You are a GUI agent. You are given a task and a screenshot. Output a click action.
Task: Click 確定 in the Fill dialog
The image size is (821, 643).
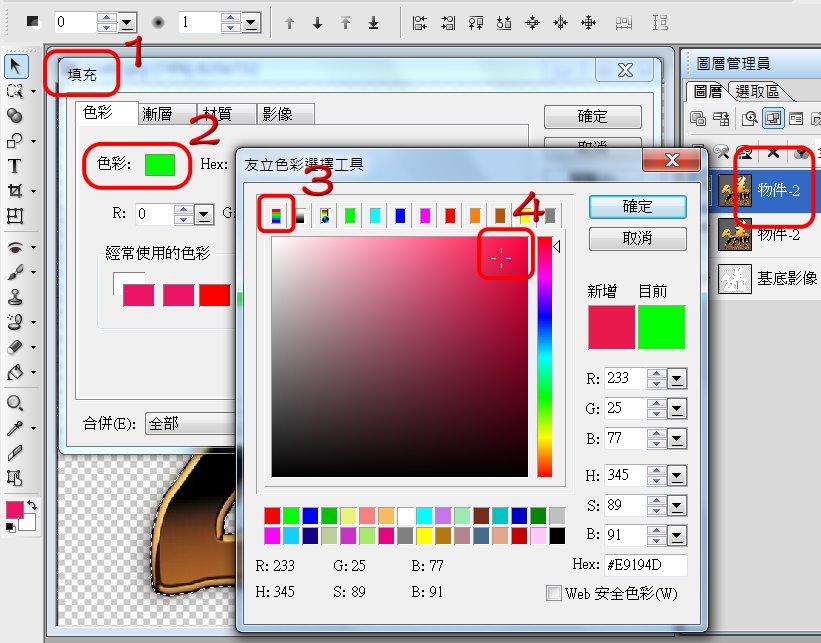click(592, 116)
